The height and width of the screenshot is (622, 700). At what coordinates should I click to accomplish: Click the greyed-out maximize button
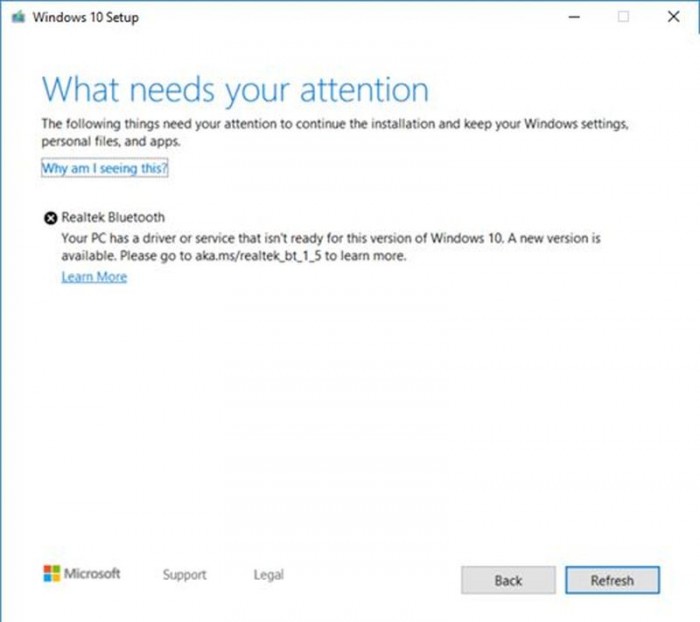coord(623,17)
